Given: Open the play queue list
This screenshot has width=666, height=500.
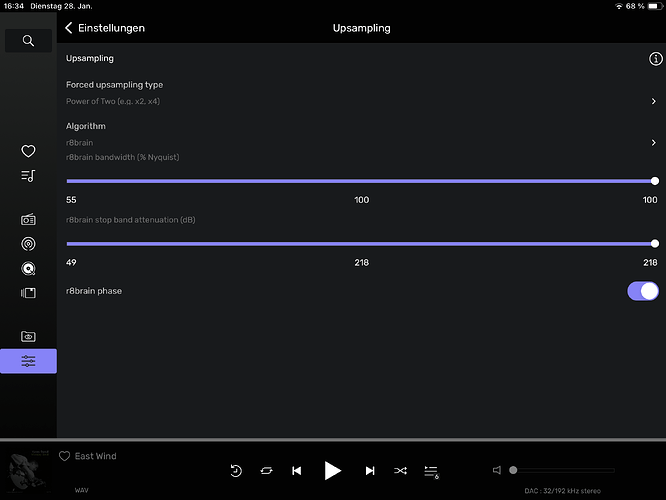Looking at the screenshot, I should (431, 471).
